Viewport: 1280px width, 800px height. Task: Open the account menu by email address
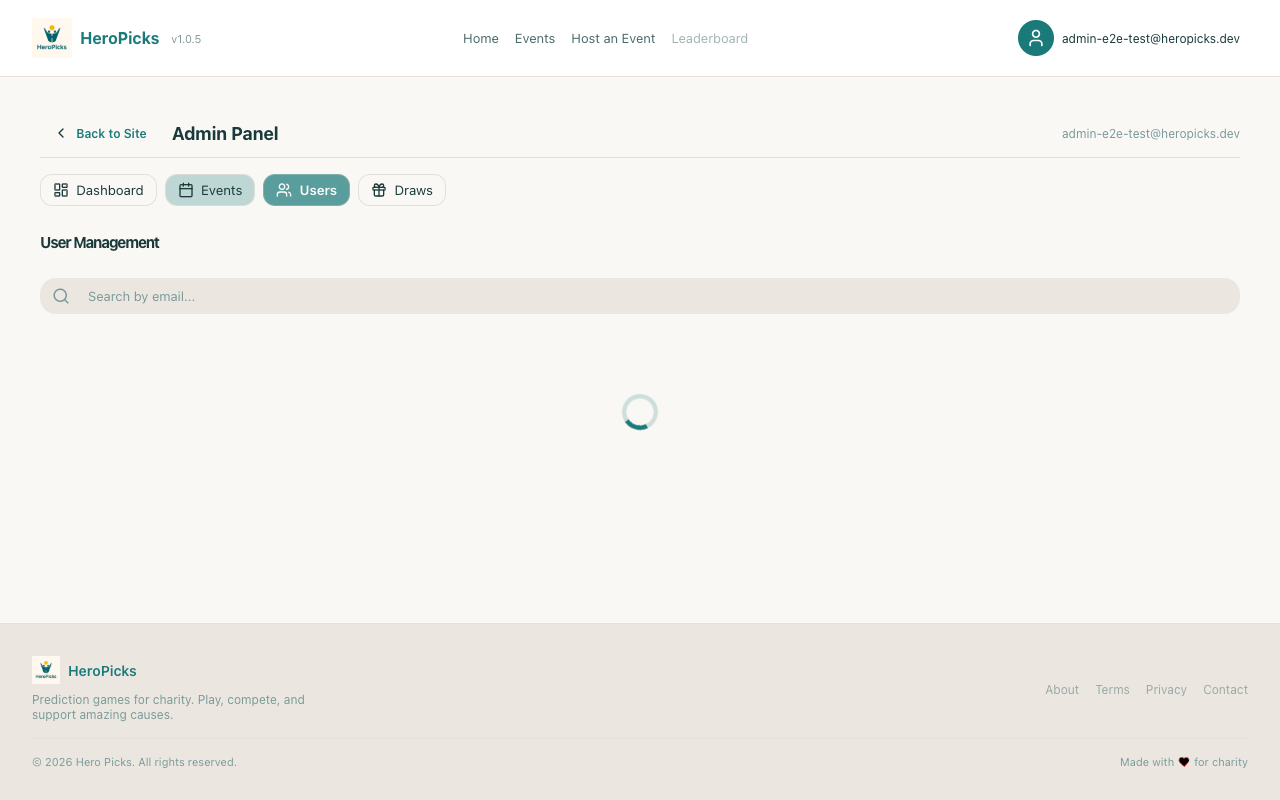[x=1150, y=38]
